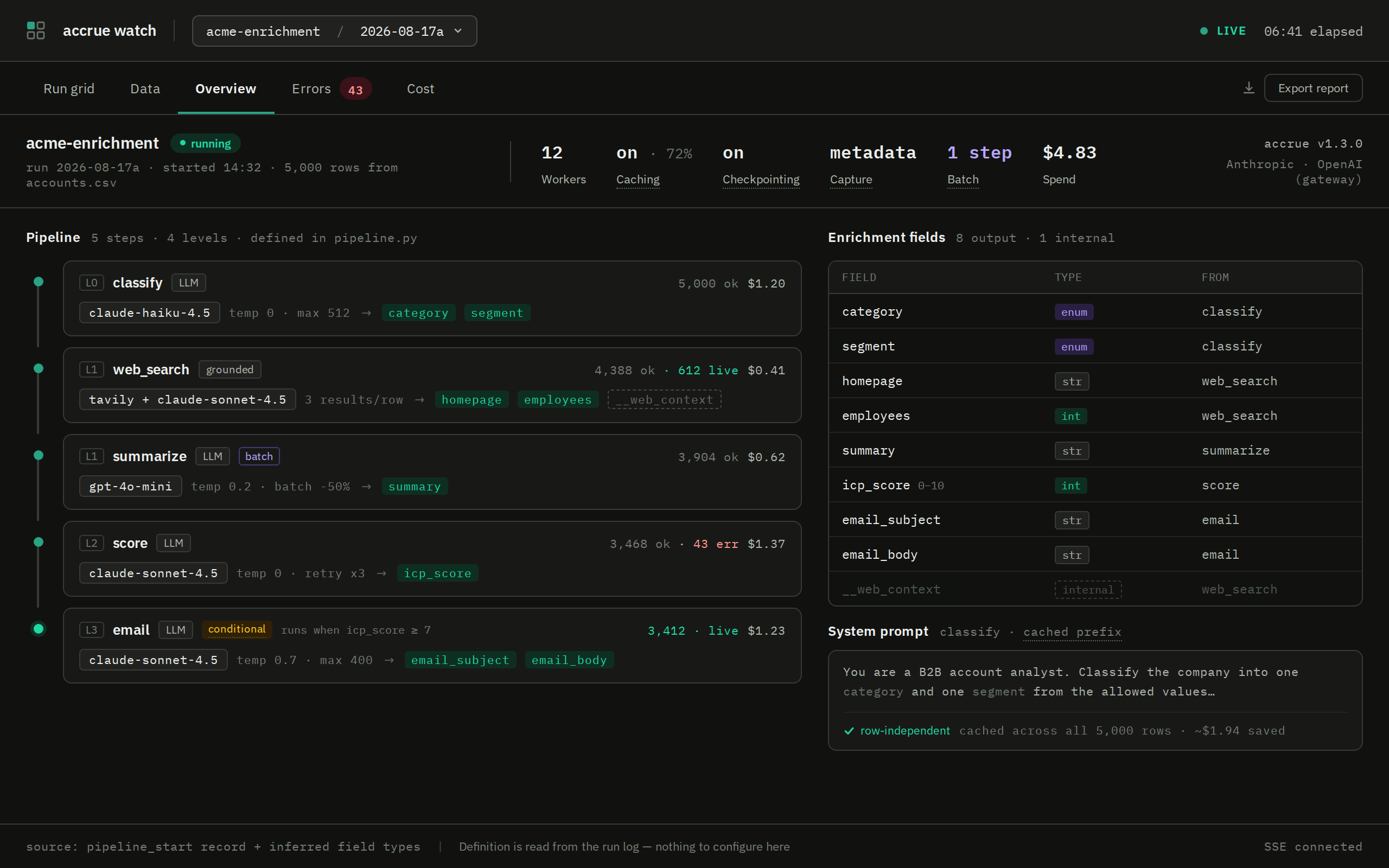Click the employees output tag in web_search step
The width and height of the screenshot is (1389, 868).
click(558, 400)
